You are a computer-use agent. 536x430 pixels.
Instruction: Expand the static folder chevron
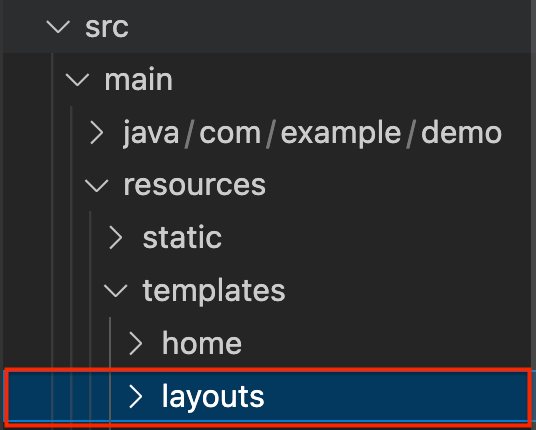coord(116,238)
